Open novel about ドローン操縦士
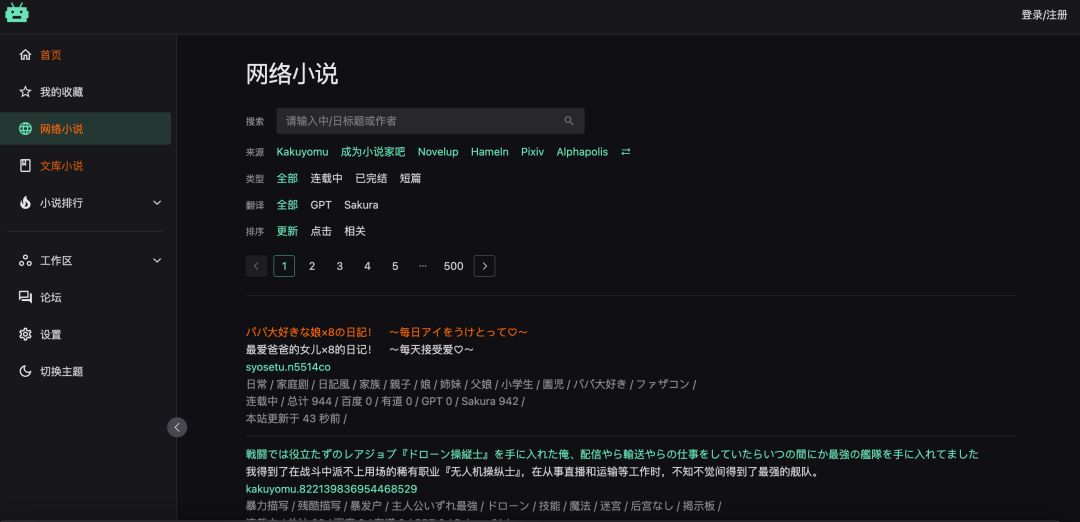The height and width of the screenshot is (522, 1080). (x=612, y=455)
